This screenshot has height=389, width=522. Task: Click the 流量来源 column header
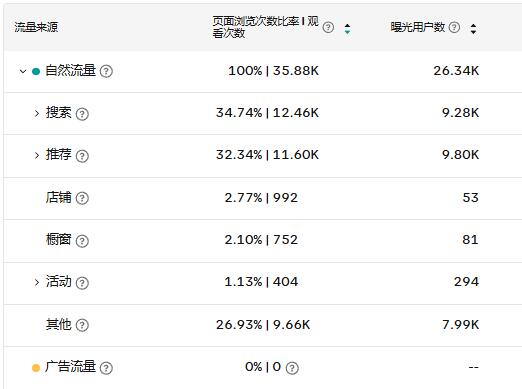pyautogui.click(x=36, y=27)
